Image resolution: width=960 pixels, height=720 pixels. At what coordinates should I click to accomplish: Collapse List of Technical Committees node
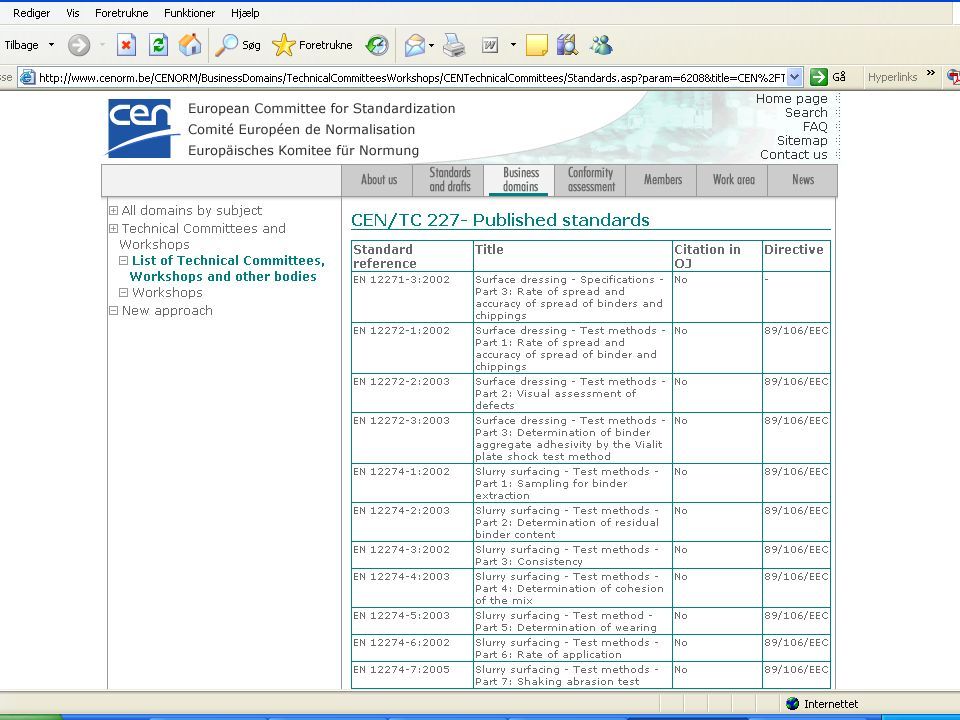pyautogui.click(x=123, y=260)
